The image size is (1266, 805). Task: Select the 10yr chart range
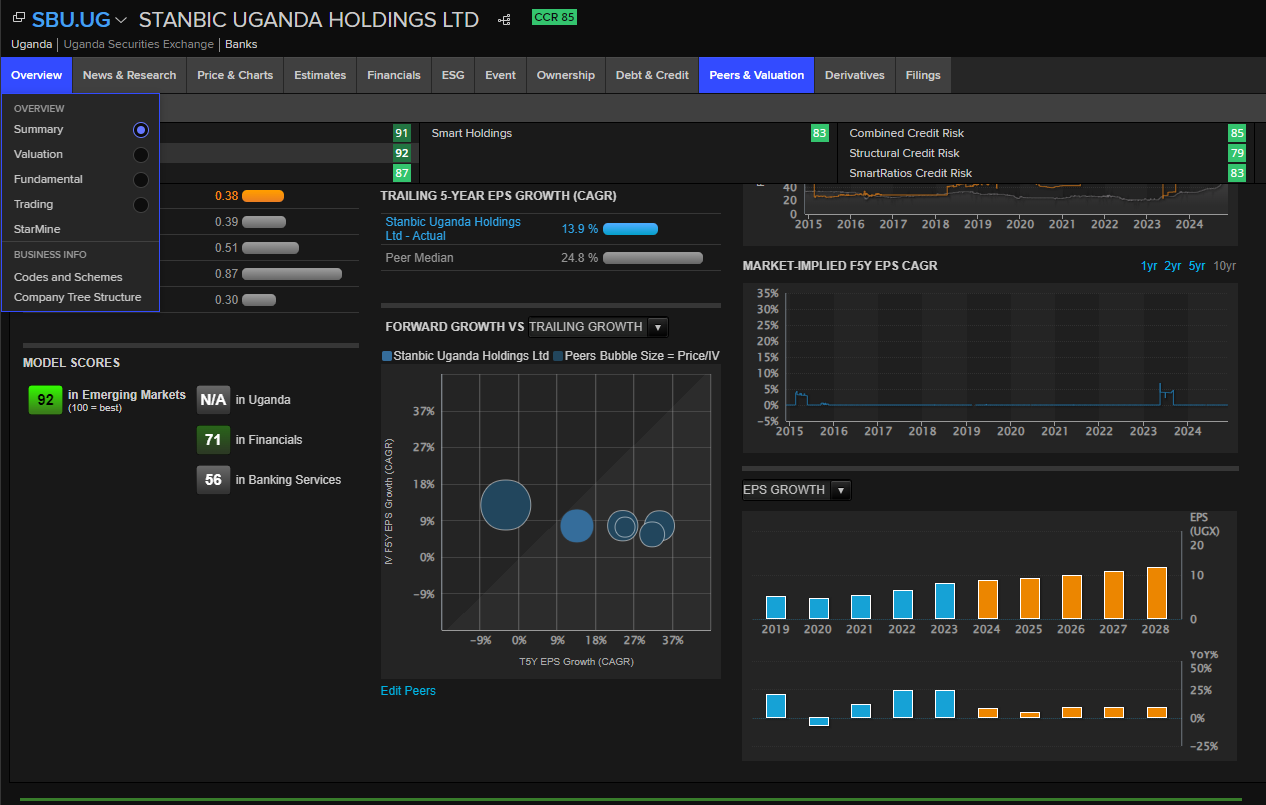[x=1225, y=266]
